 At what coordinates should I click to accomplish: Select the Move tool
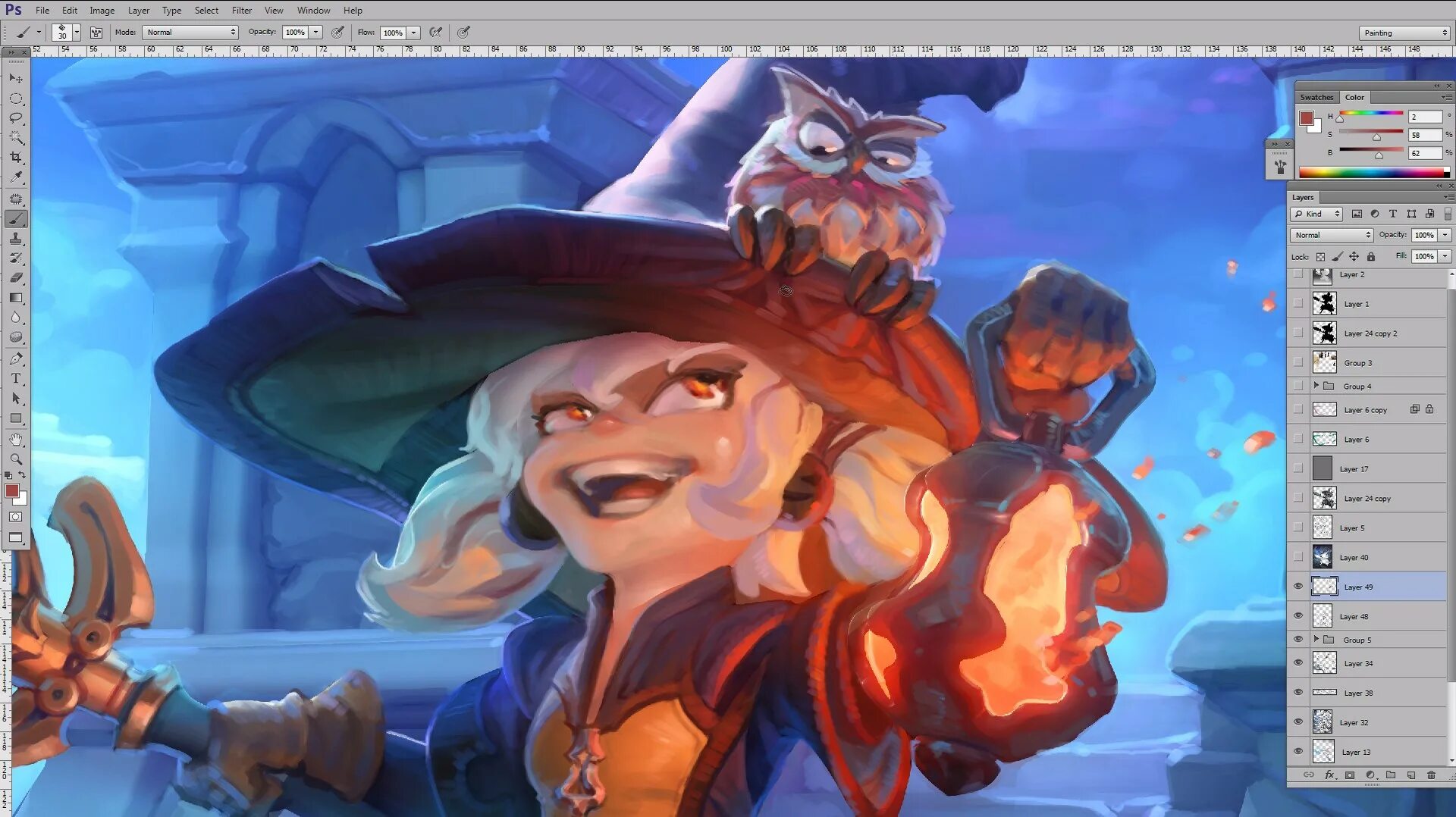click(15, 78)
